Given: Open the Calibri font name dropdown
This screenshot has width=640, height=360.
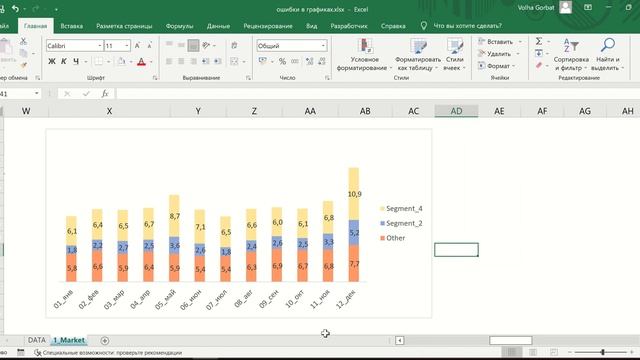Looking at the screenshot, I should pyautogui.click(x=100, y=46).
